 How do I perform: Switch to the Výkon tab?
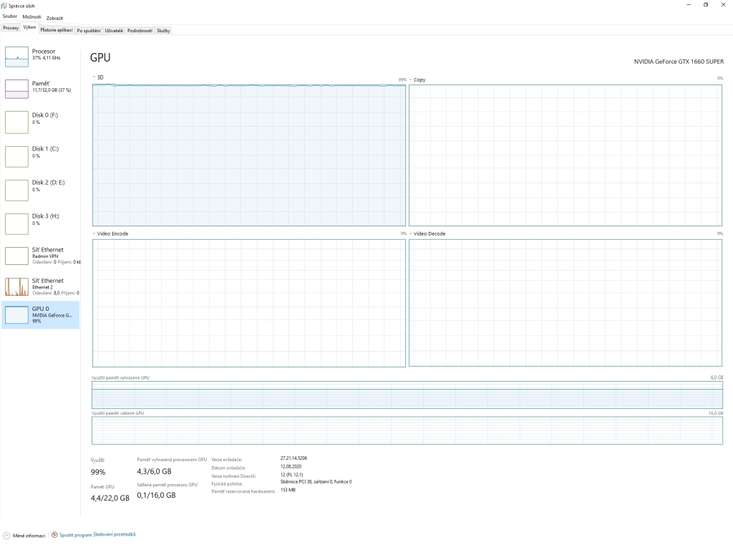(29, 28)
